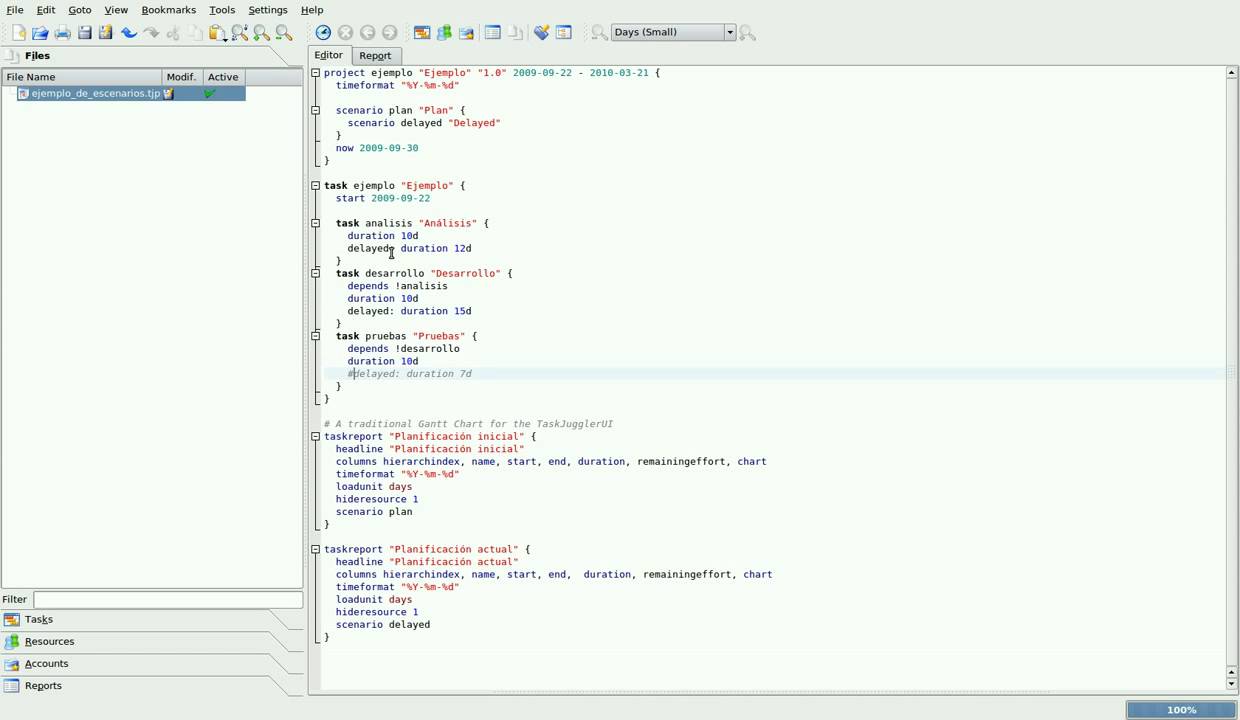Run scheduler using the clock icon

323,33
